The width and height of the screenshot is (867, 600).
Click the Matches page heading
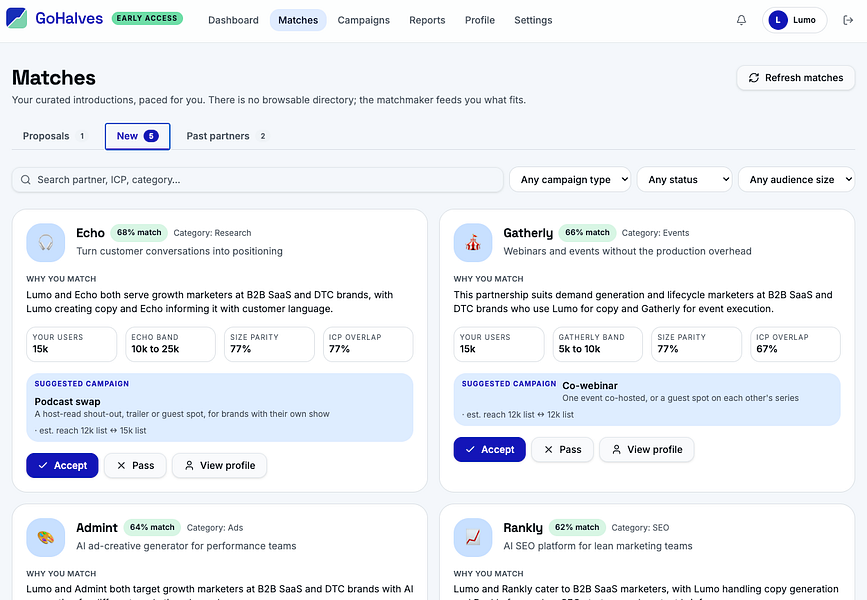tap(54, 78)
